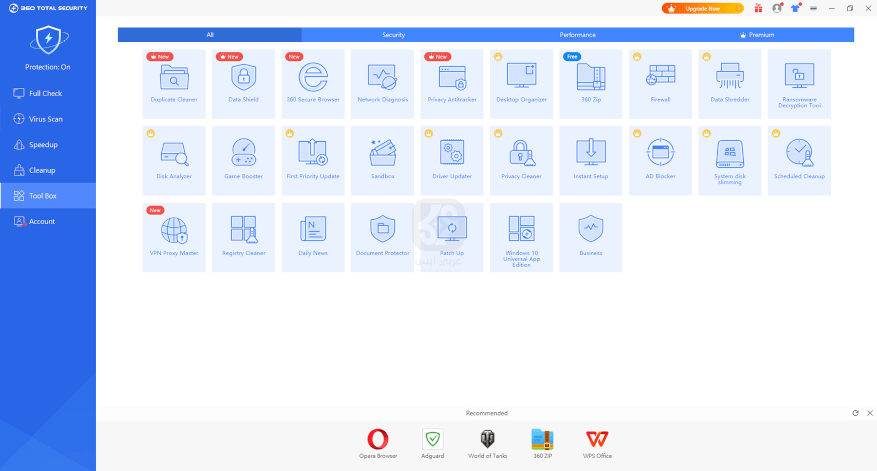Screen dimensions: 877x471
Task: Open the 360 Zip tool
Action: click(x=591, y=84)
